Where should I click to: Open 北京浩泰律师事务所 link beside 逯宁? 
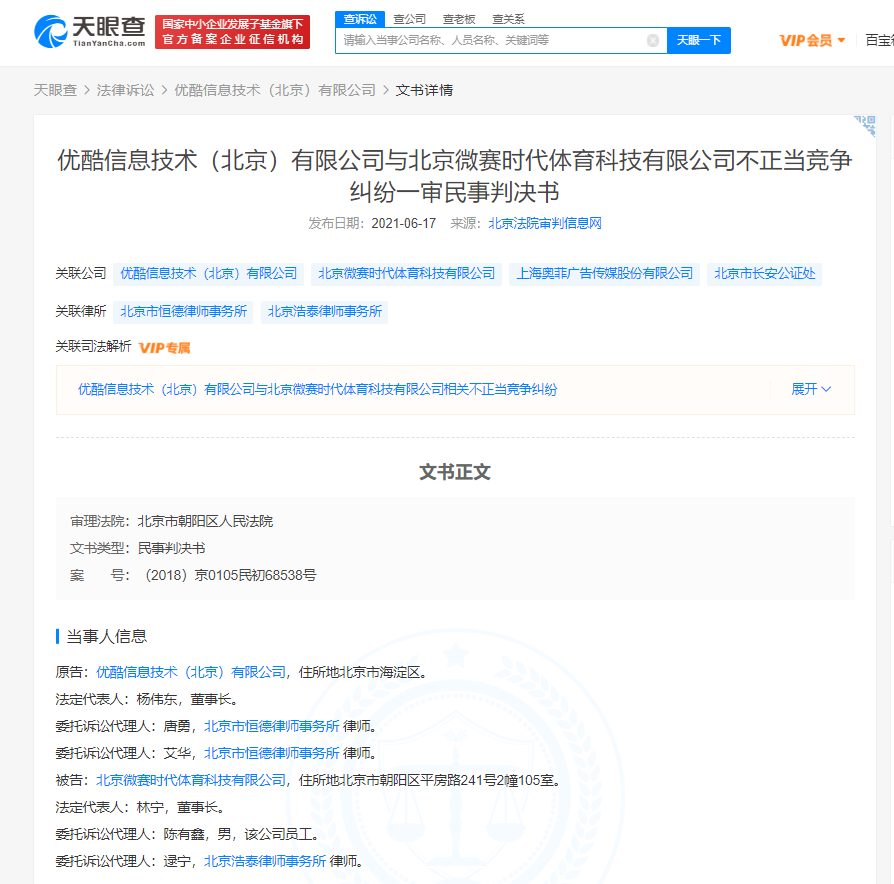pyautogui.click(x=265, y=861)
